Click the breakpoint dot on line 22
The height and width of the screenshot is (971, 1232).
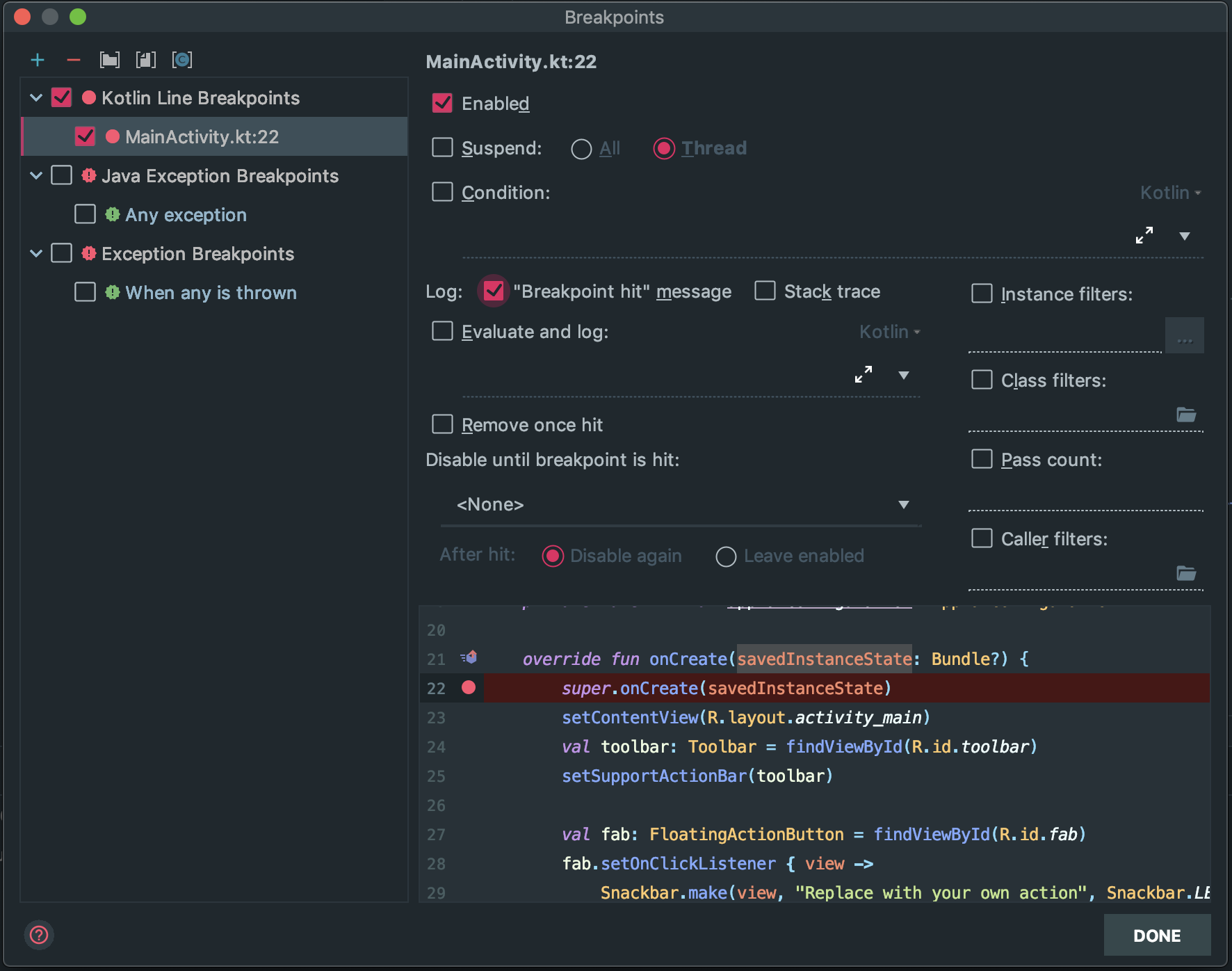coord(470,688)
